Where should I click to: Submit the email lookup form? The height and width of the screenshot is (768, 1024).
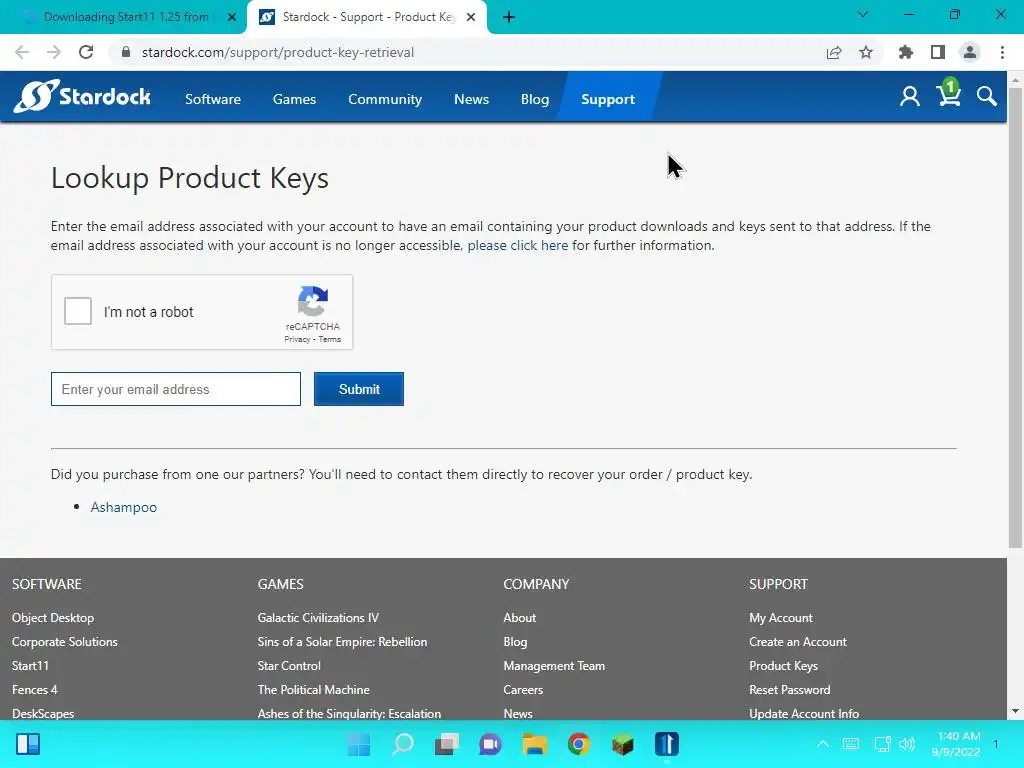point(359,389)
